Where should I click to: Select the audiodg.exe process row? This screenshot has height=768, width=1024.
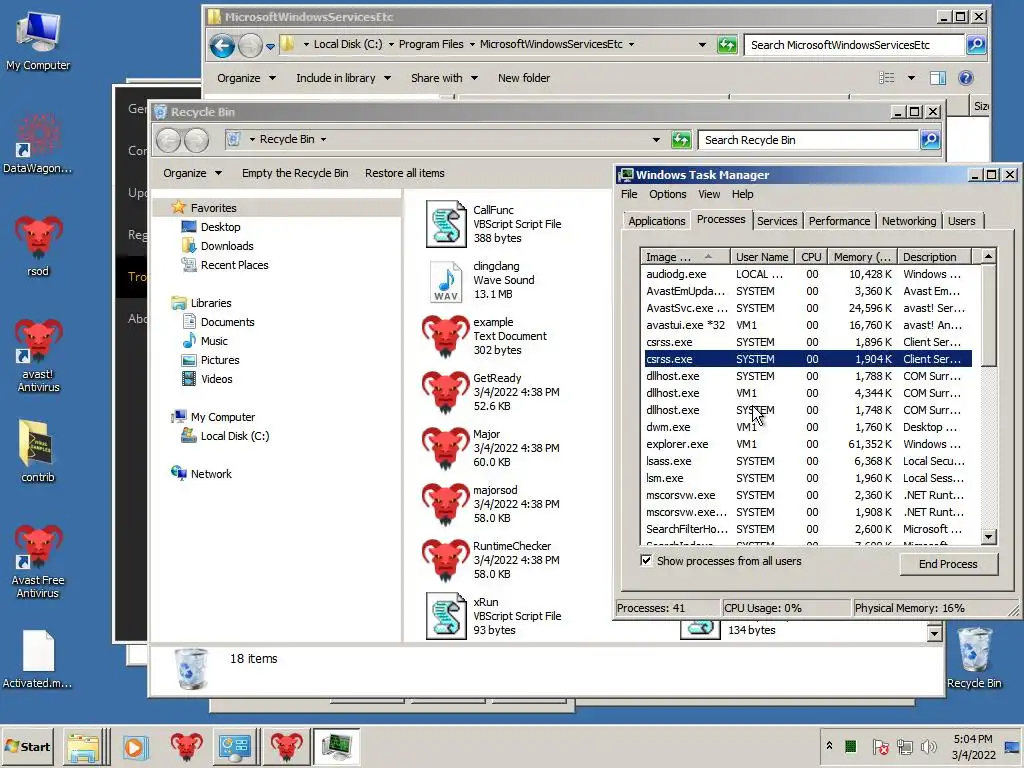click(808, 274)
